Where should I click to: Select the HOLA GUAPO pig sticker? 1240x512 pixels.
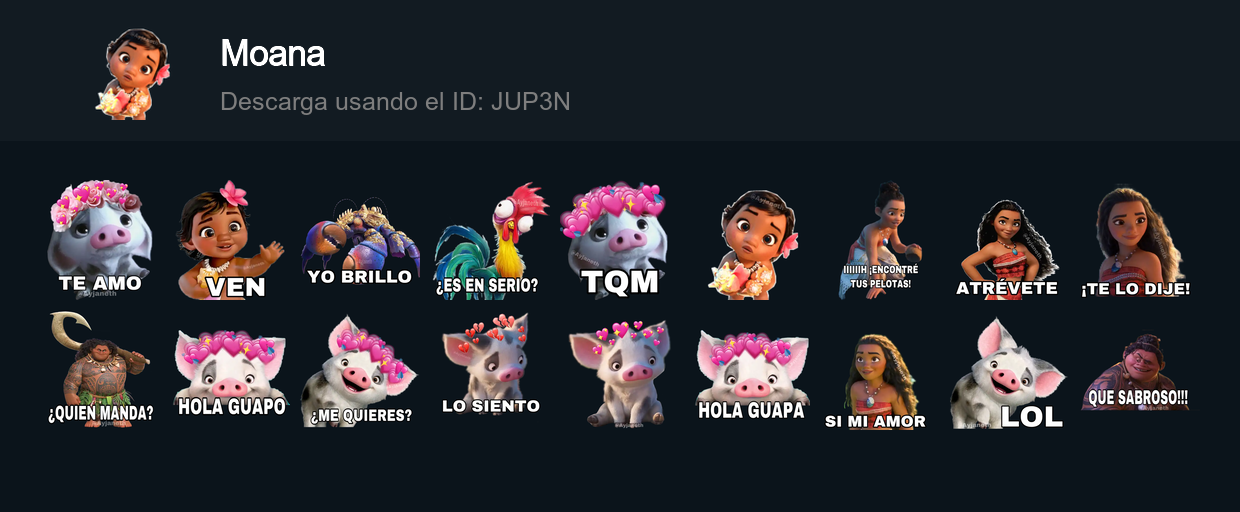230,372
